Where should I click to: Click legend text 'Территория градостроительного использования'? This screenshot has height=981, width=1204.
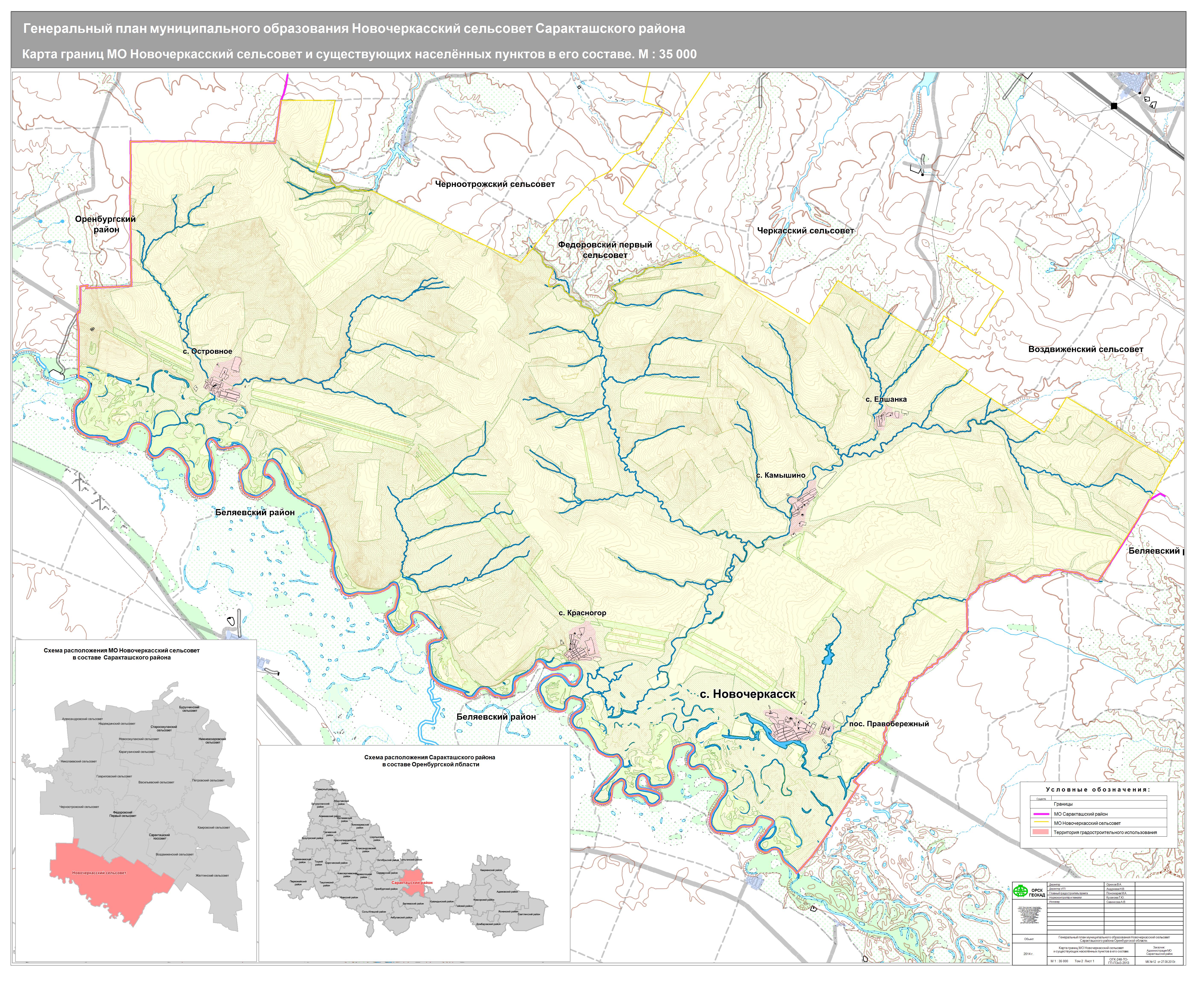click(1105, 832)
